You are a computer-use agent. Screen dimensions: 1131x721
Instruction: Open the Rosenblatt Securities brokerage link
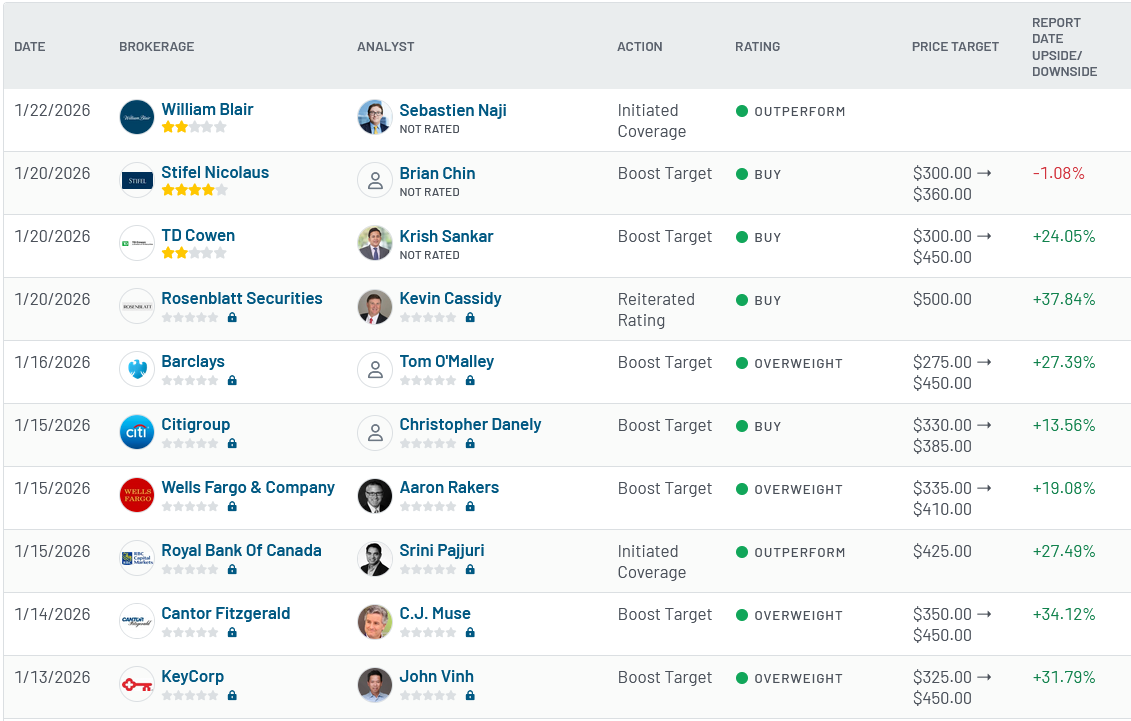click(x=242, y=298)
